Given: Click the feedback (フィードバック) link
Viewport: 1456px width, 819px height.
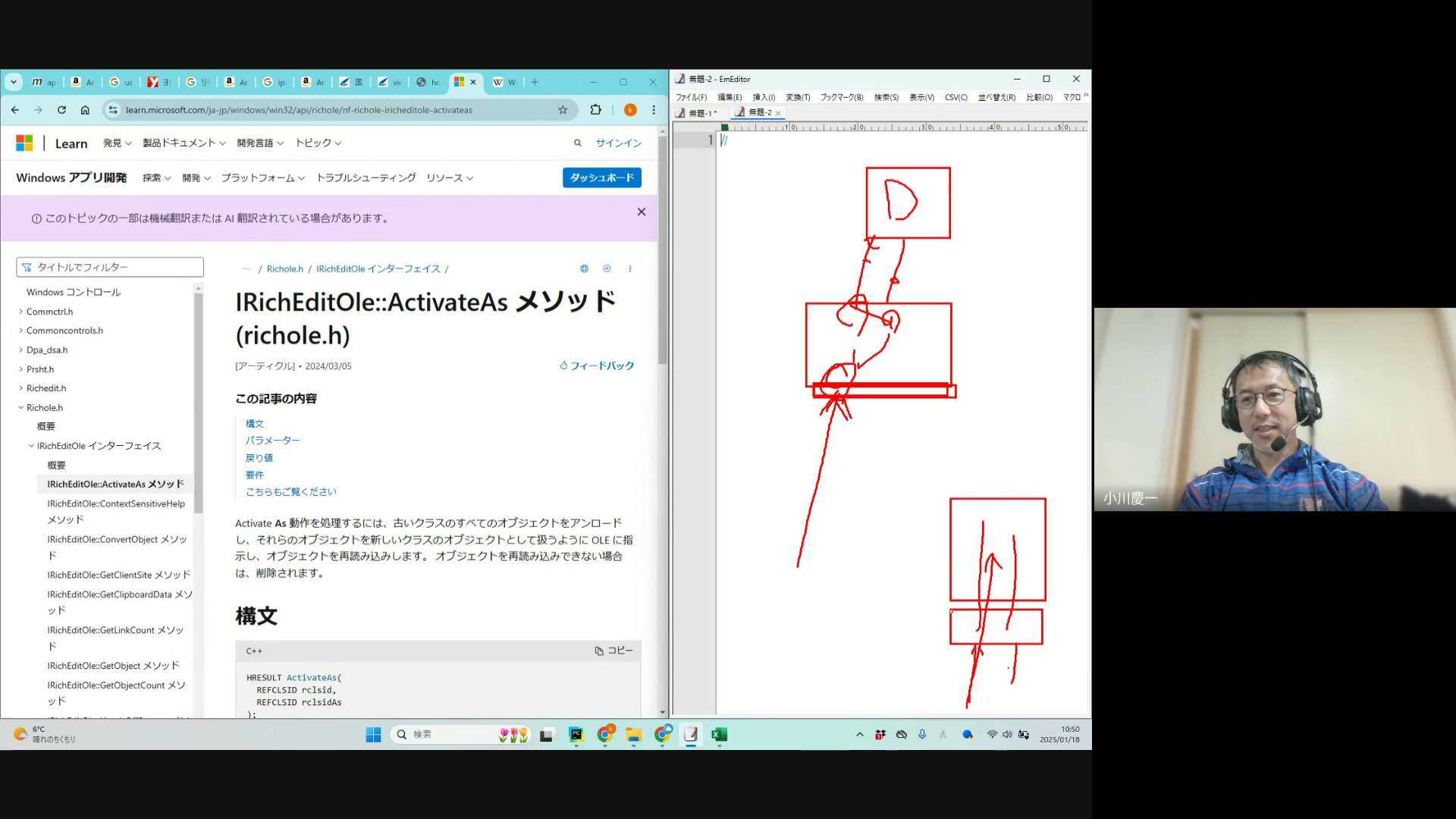Looking at the screenshot, I should point(597,366).
